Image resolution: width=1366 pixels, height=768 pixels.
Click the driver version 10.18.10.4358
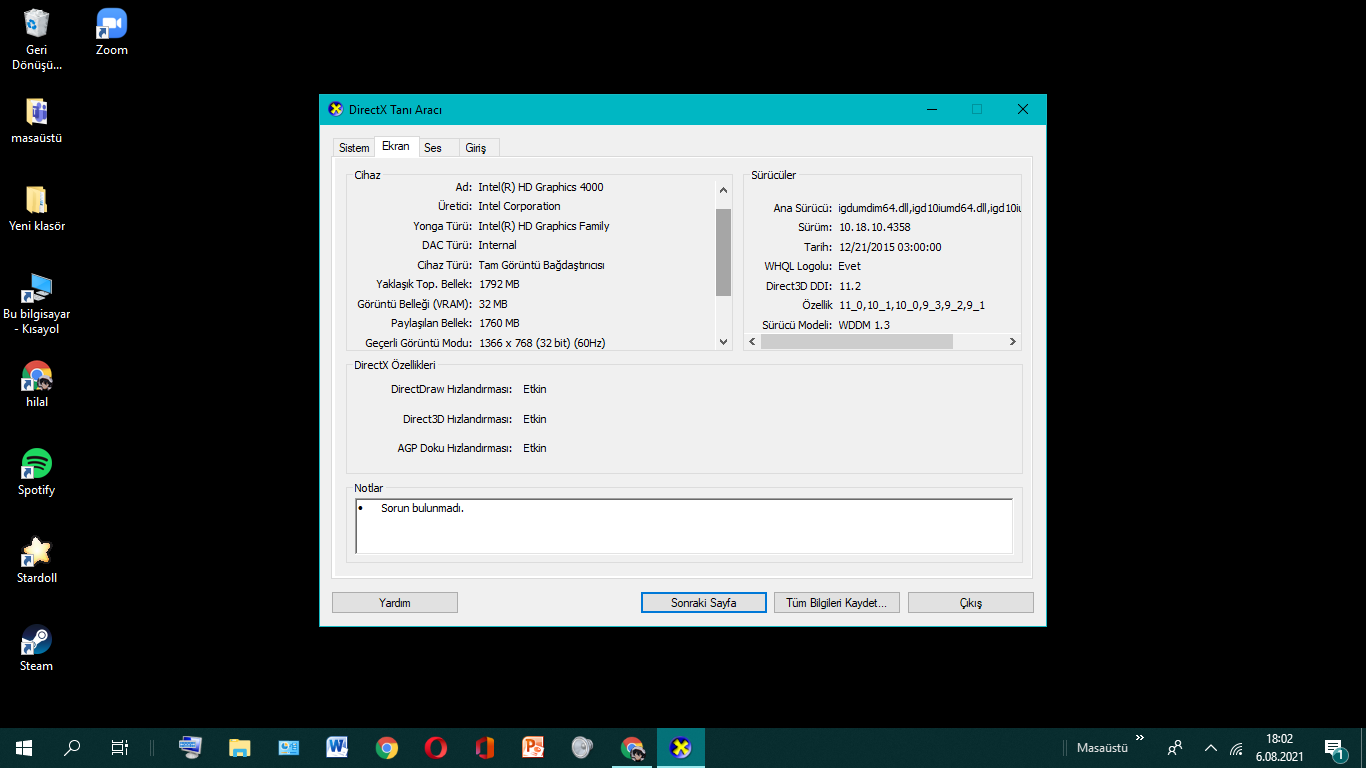pyautogui.click(x=874, y=227)
